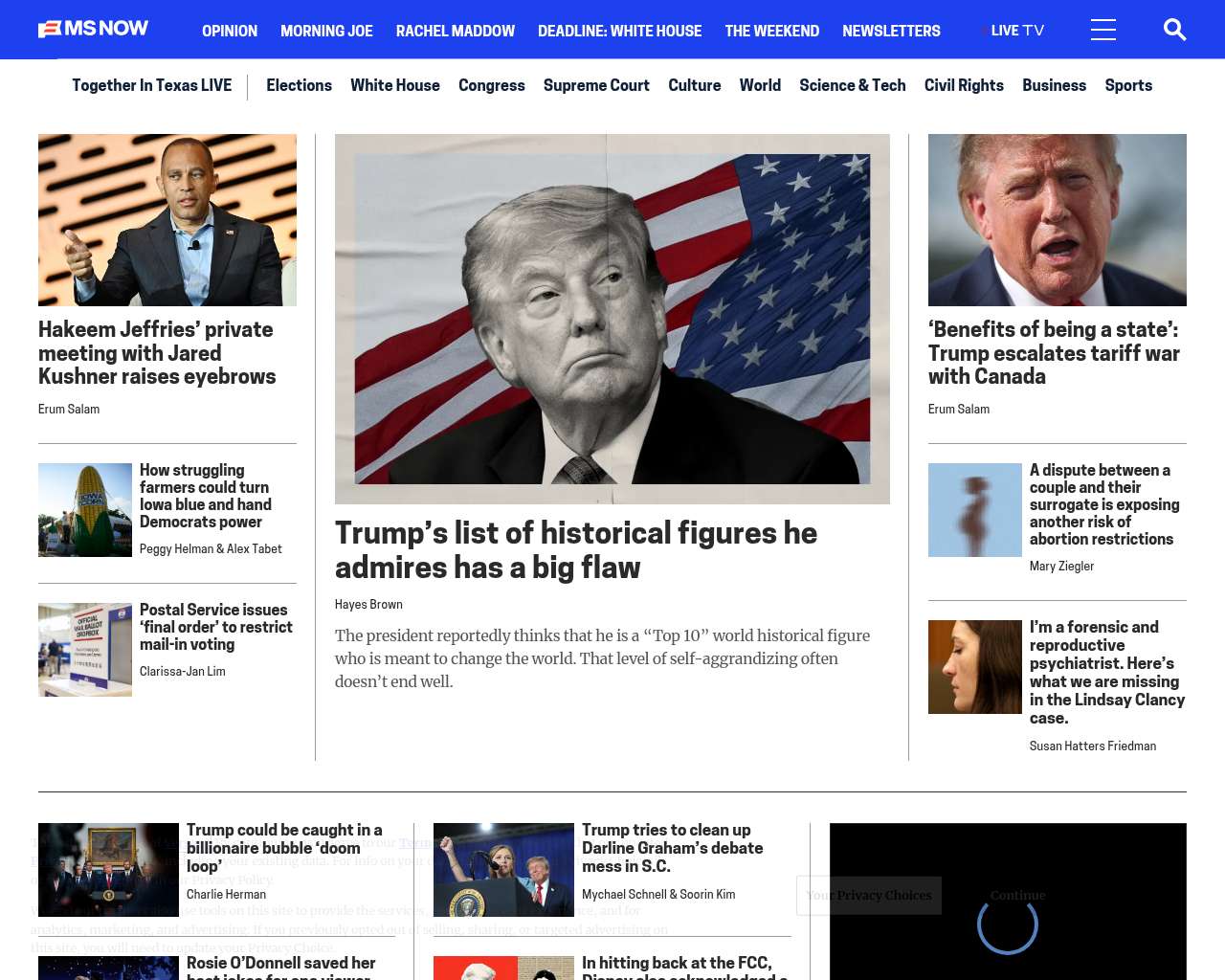Image resolution: width=1225 pixels, height=980 pixels.
Task: Open the Iowa corn statue thumbnail
Action: click(85, 510)
